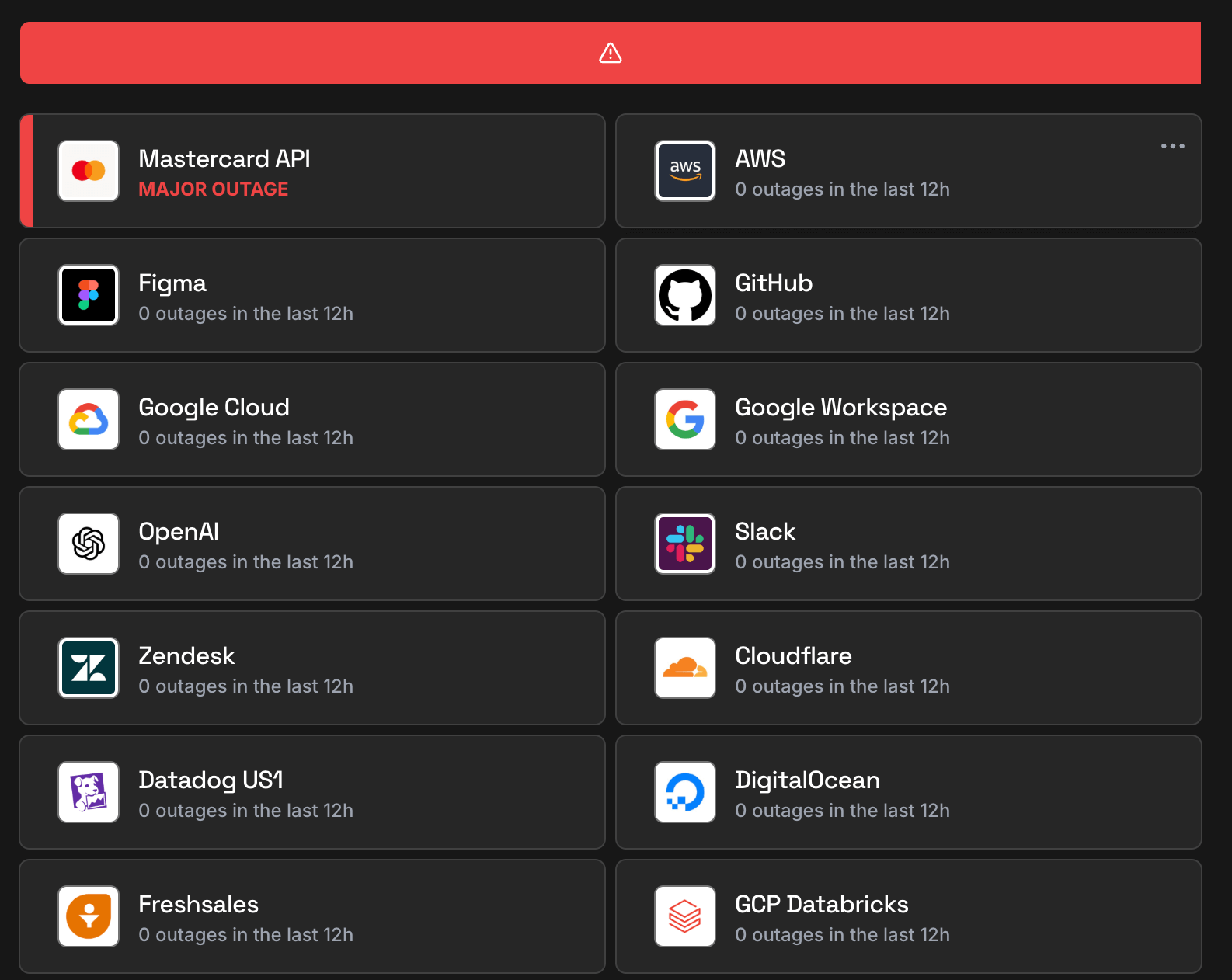
Task: Click the Google Cloud logo icon
Action: [89, 419]
